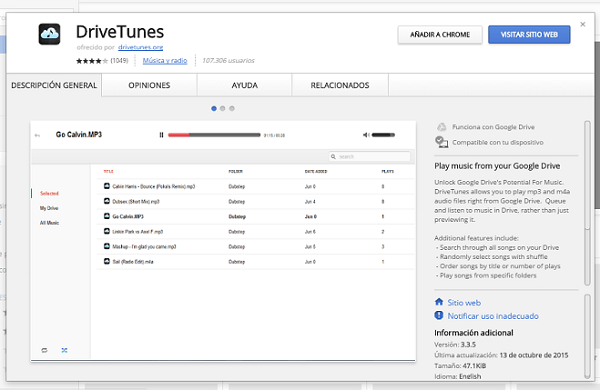Click the file icon beside Mashup - I'm glad you came

[107, 246]
